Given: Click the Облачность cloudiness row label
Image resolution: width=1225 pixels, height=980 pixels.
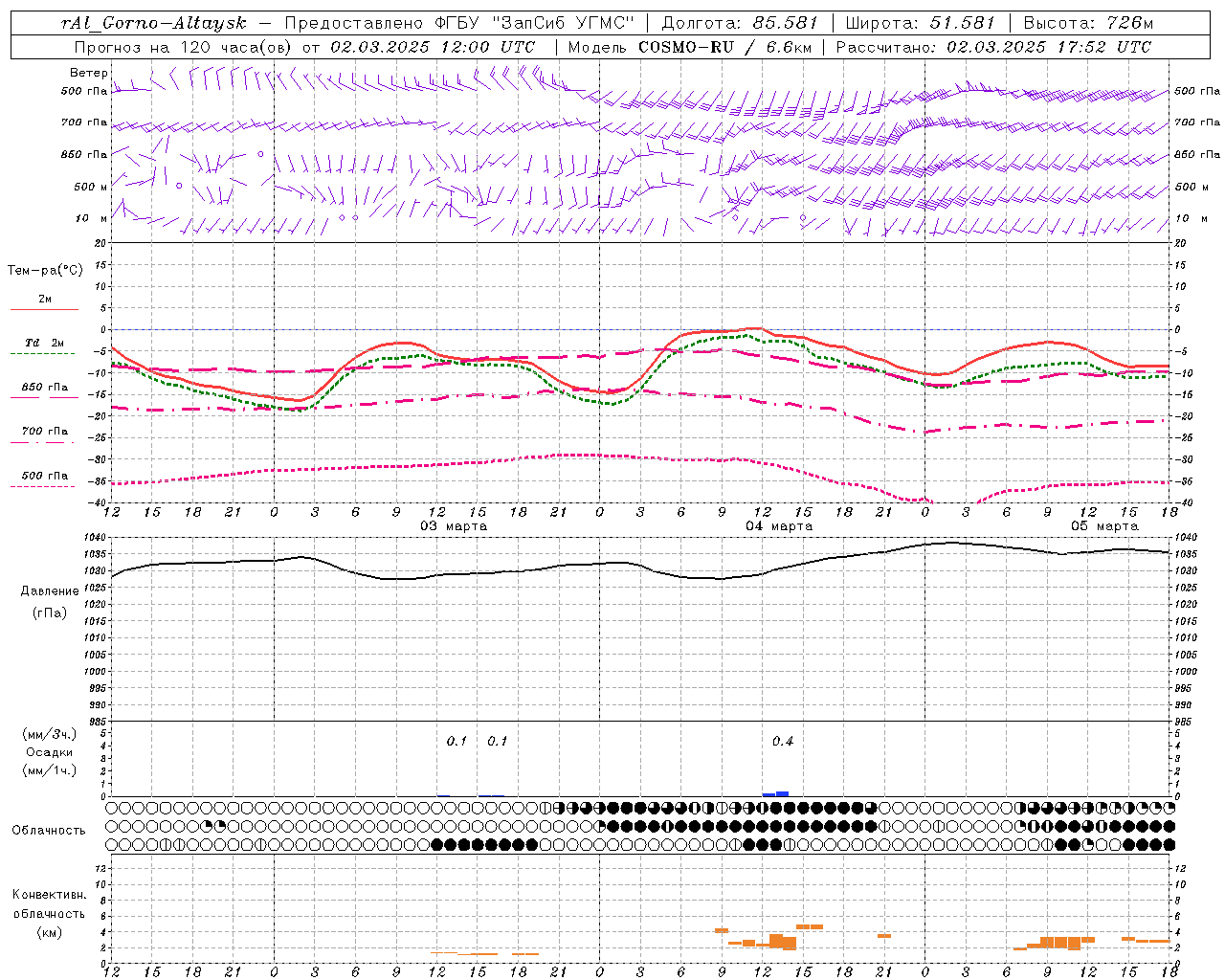Looking at the screenshot, I should click(49, 831).
